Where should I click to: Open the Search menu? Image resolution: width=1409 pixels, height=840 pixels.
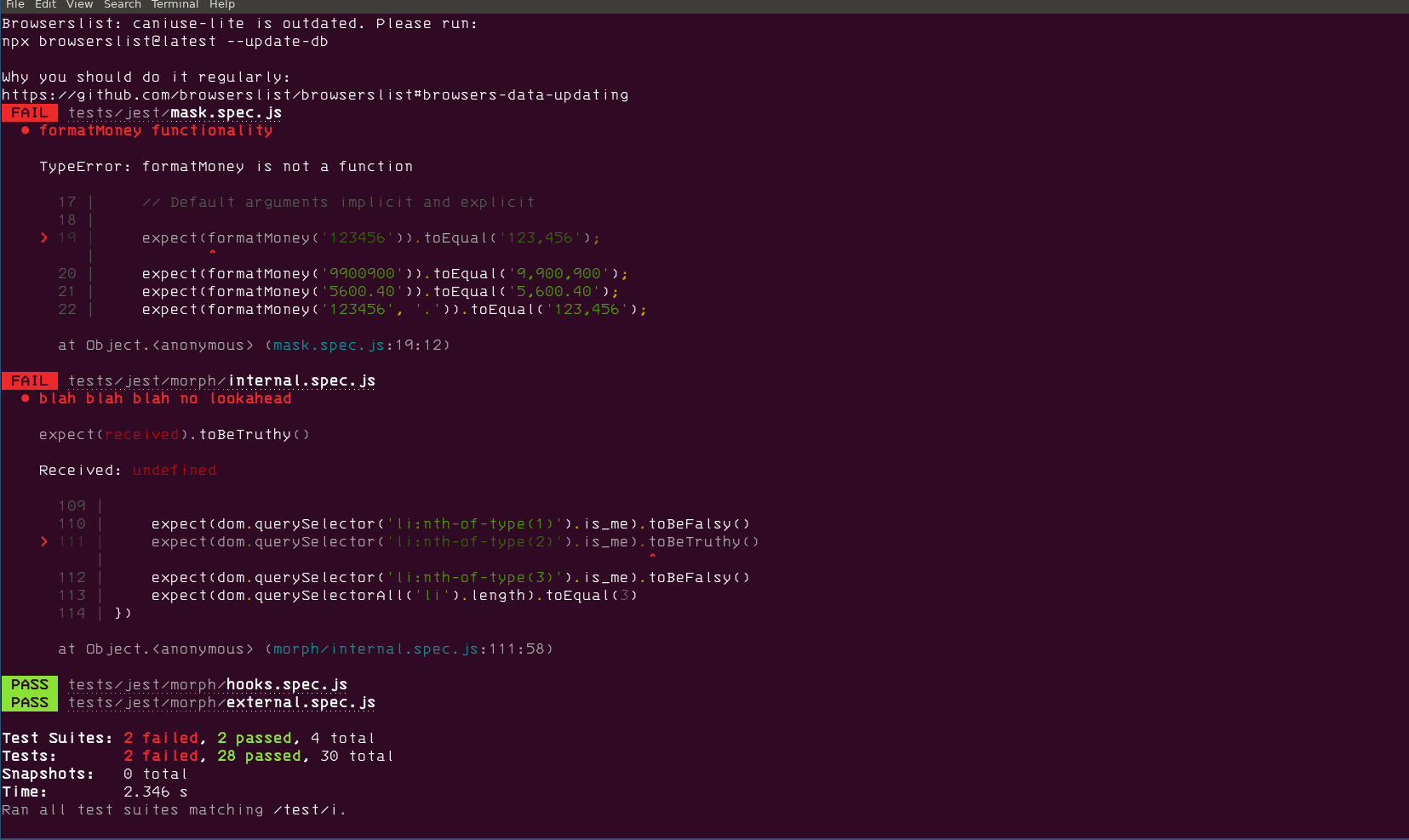tap(122, 5)
